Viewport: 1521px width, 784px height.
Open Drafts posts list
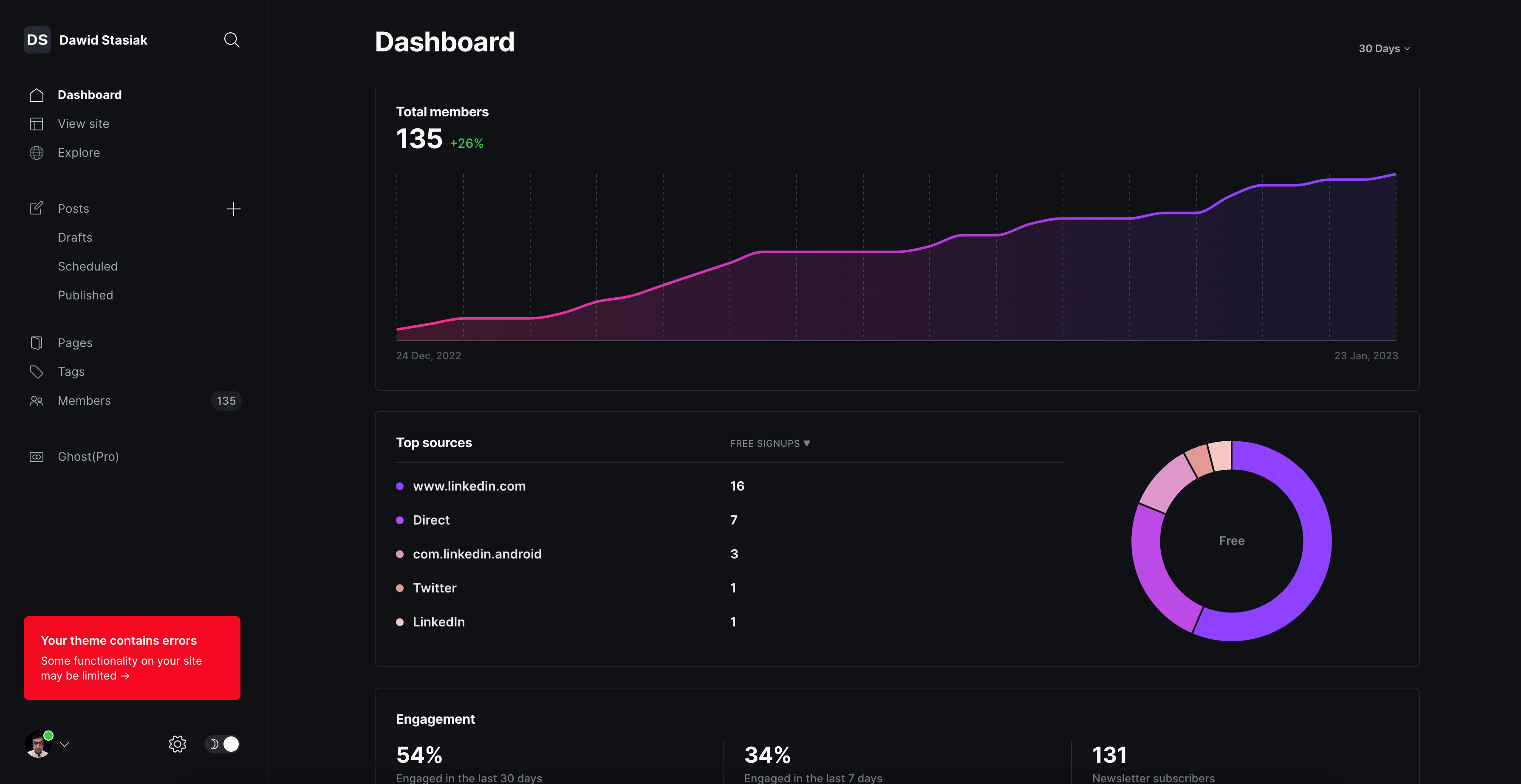(75, 237)
